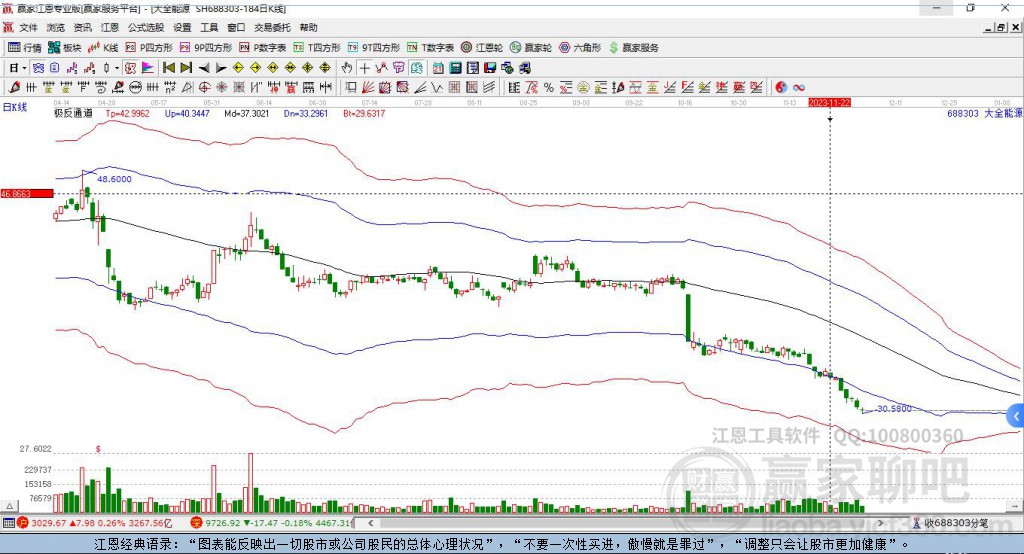Click 极反通道 indicator name

tap(73, 114)
